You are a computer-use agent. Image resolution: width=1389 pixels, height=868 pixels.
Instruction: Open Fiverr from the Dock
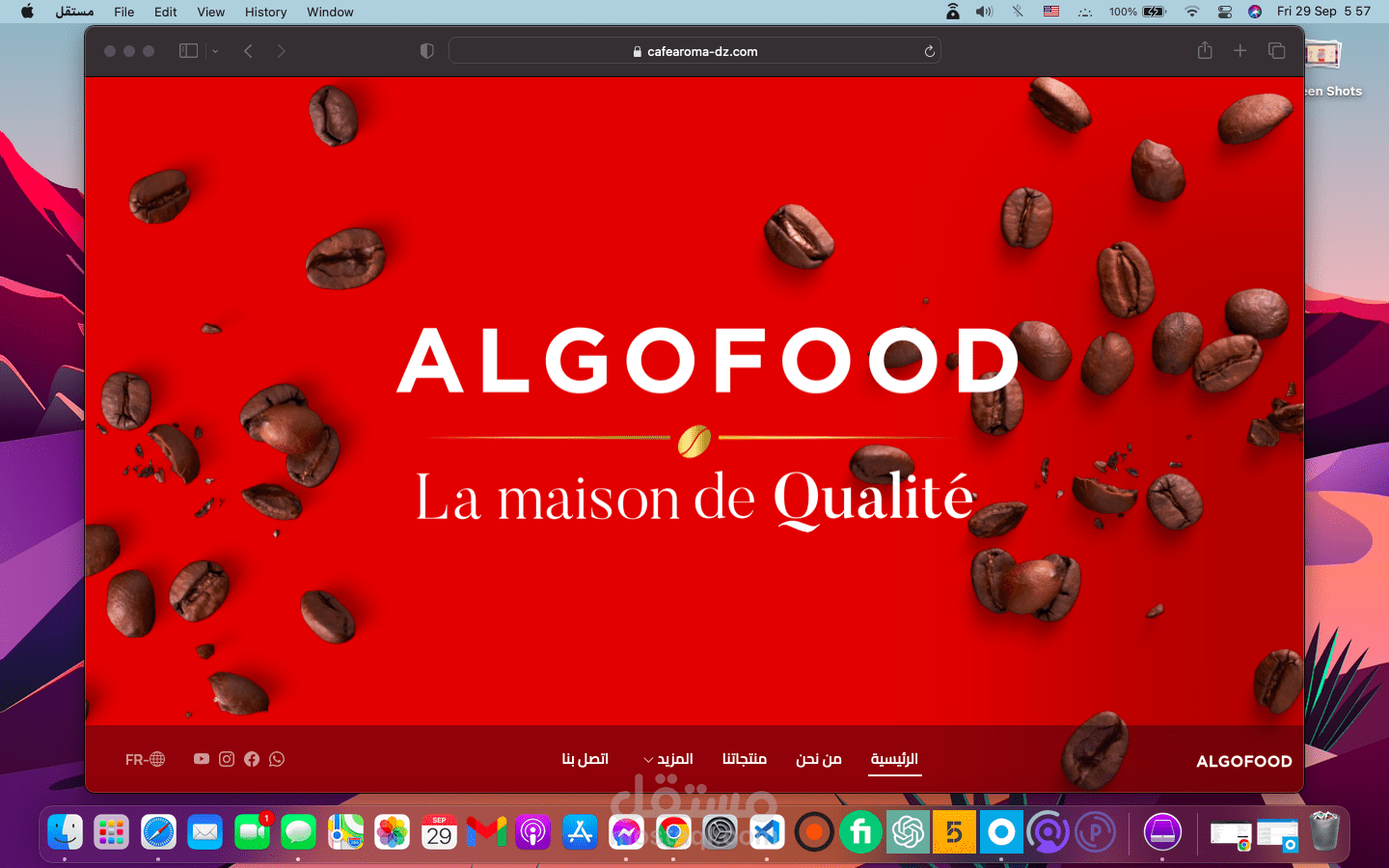(x=860, y=831)
